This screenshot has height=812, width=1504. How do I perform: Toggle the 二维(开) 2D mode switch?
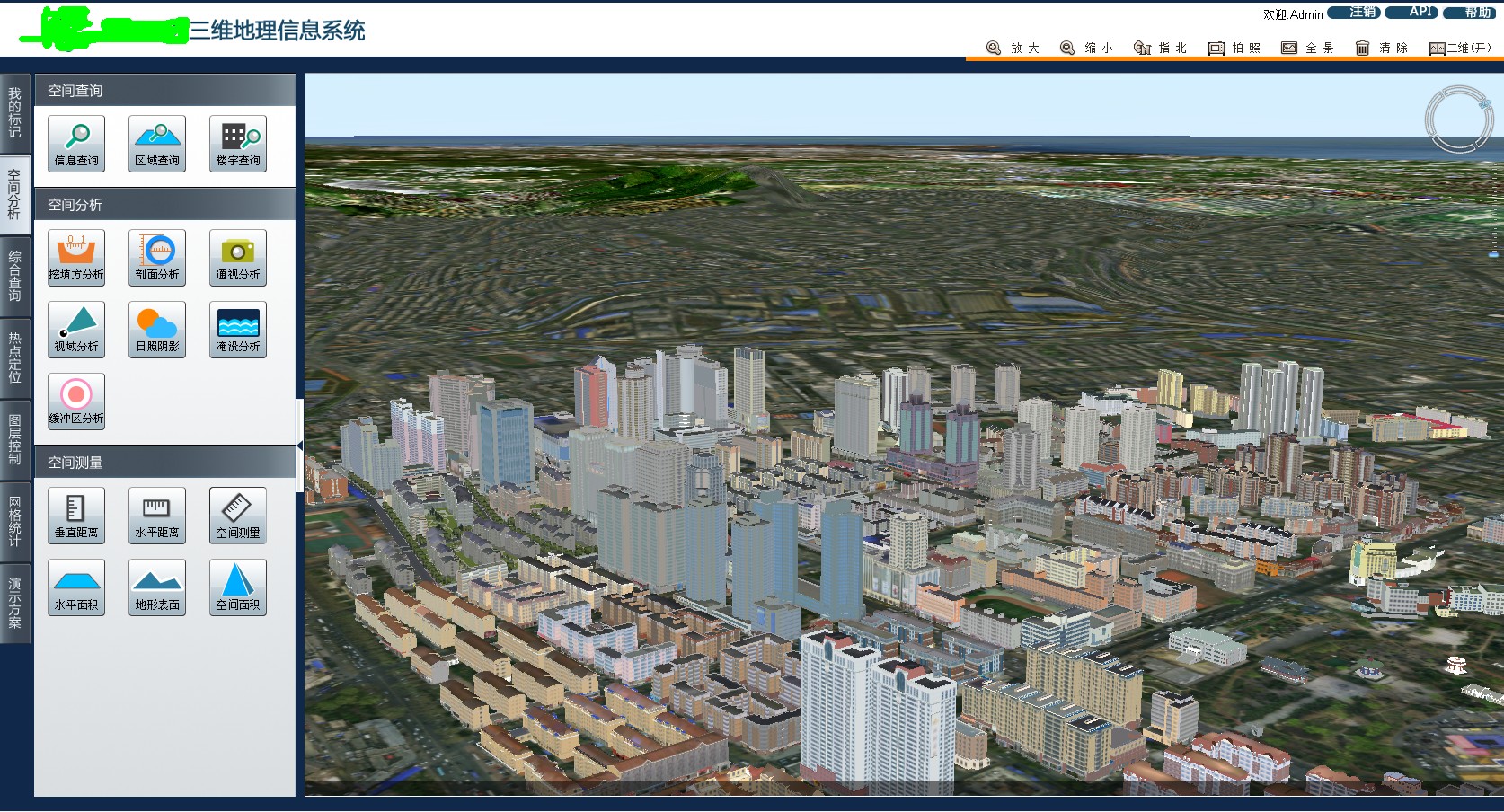click(x=1460, y=48)
